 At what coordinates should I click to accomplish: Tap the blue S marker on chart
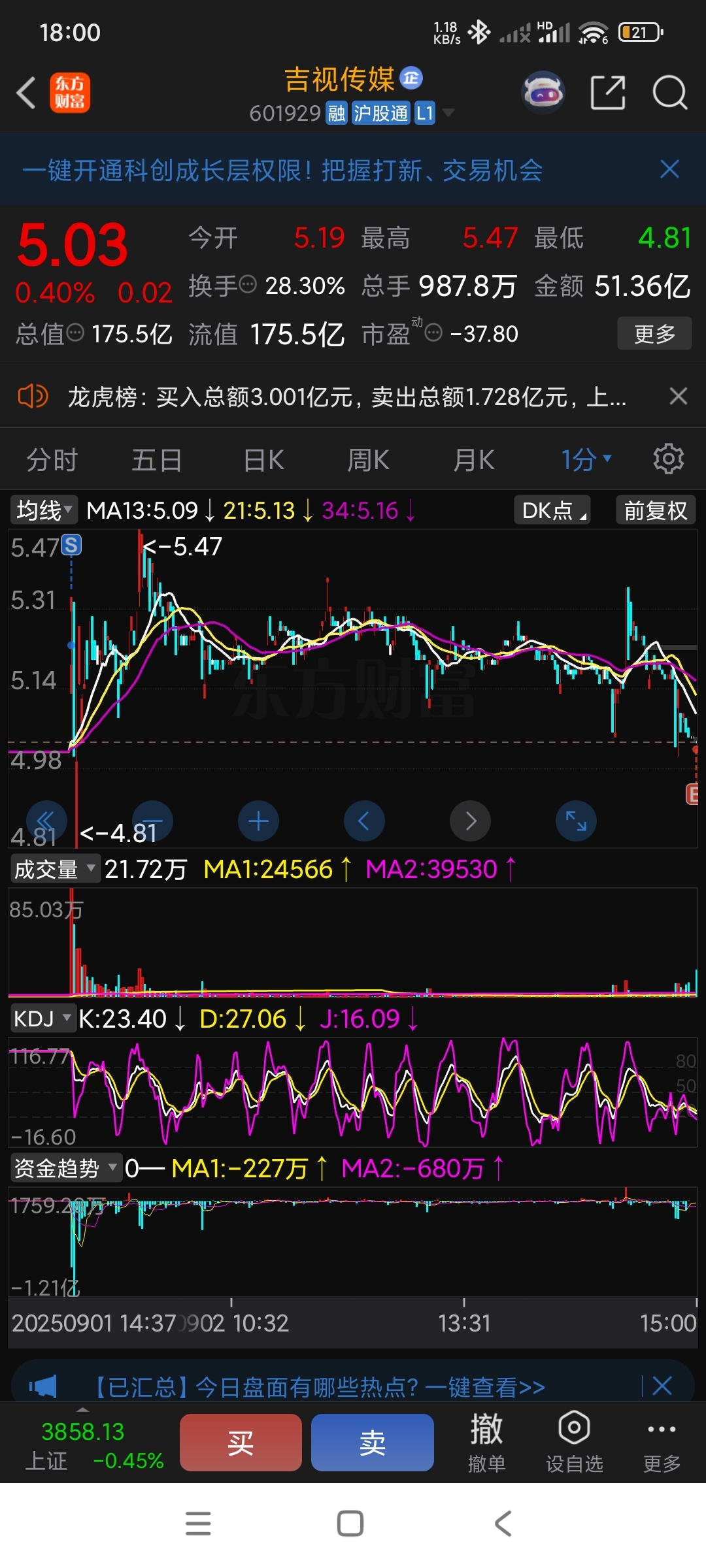(71, 545)
